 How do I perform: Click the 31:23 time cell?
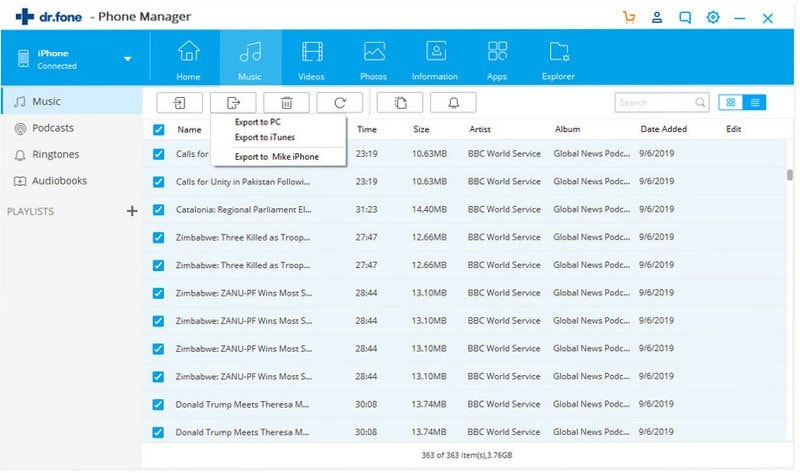(x=366, y=209)
